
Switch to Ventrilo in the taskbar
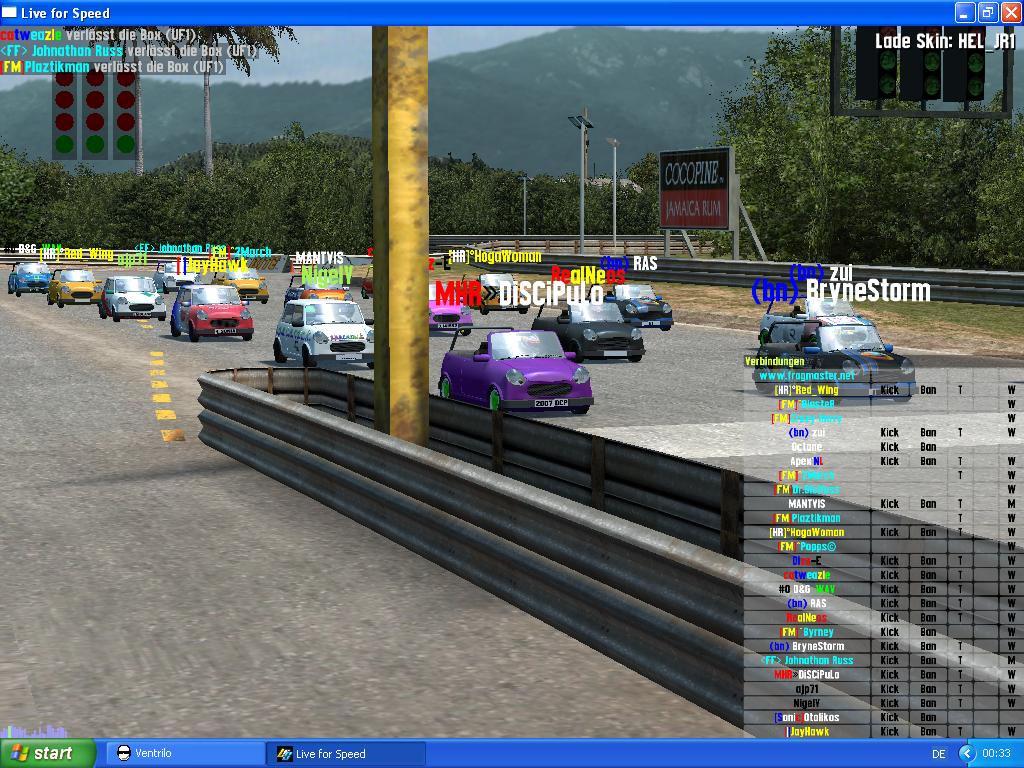[185, 754]
